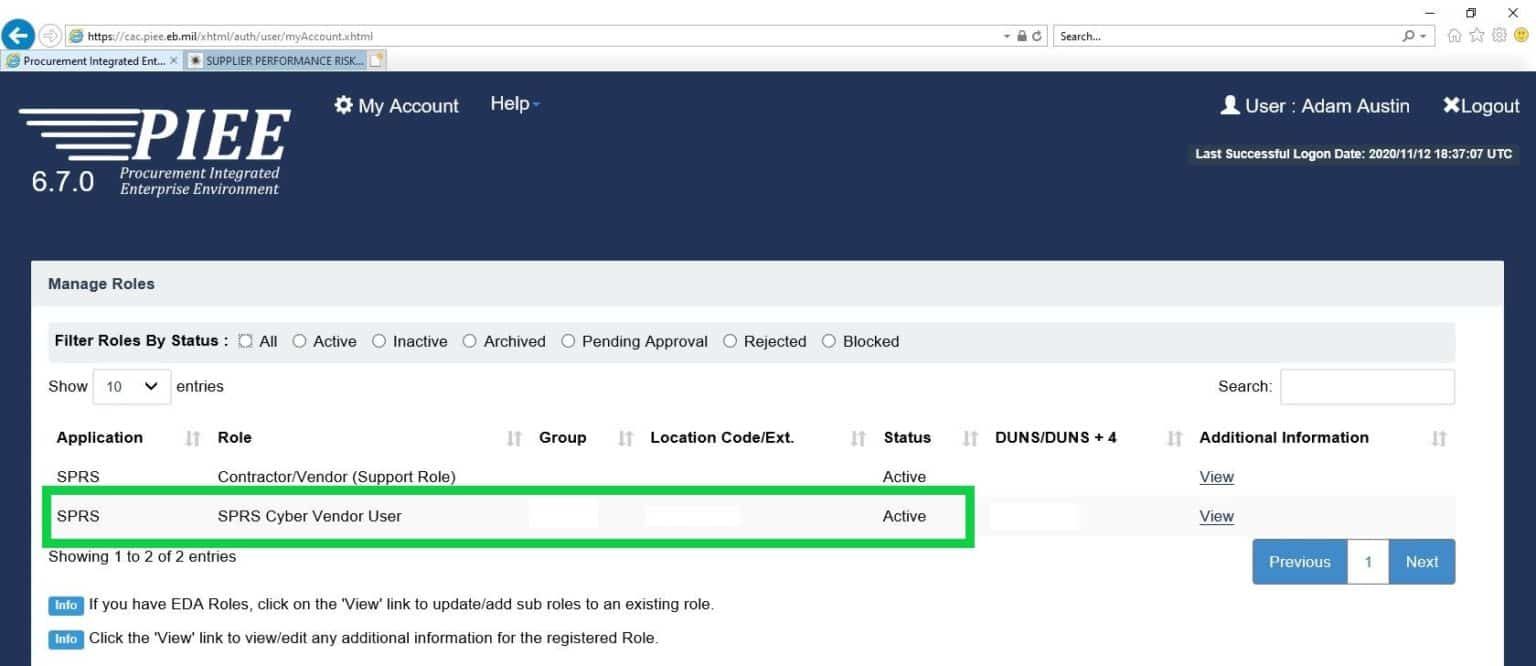
Task: Click the browser Back arrow button
Action: pyautogui.click(x=17, y=35)
